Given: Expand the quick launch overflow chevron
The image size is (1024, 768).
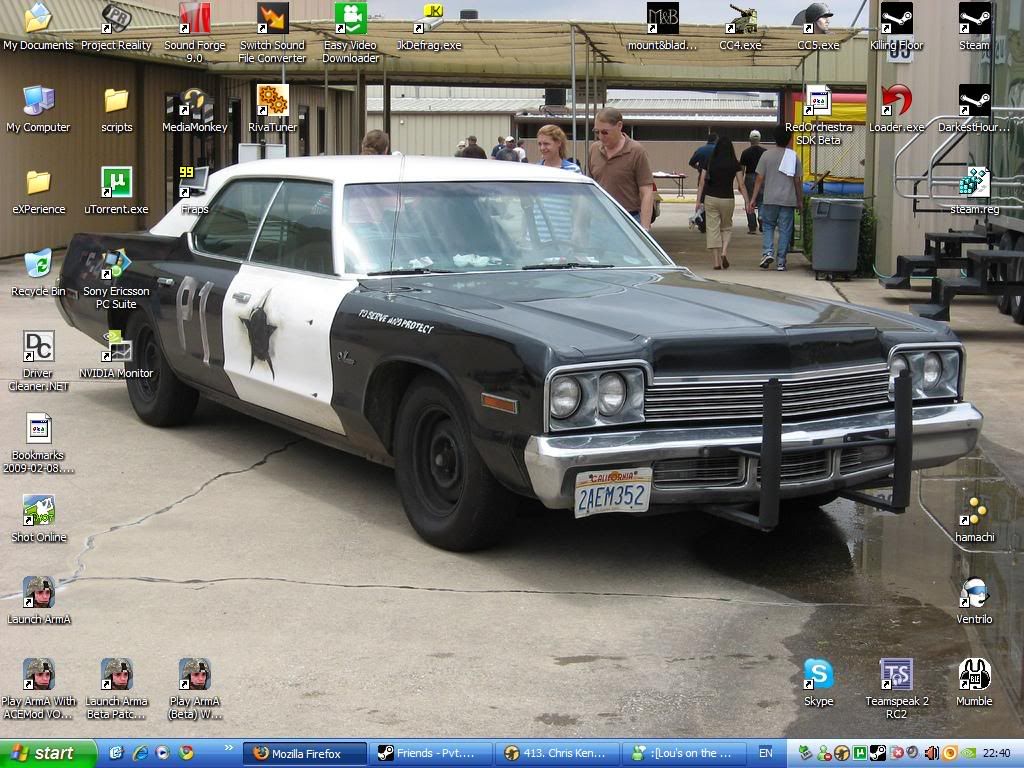Looking at the screenshot, I should [x=228, y=750].
